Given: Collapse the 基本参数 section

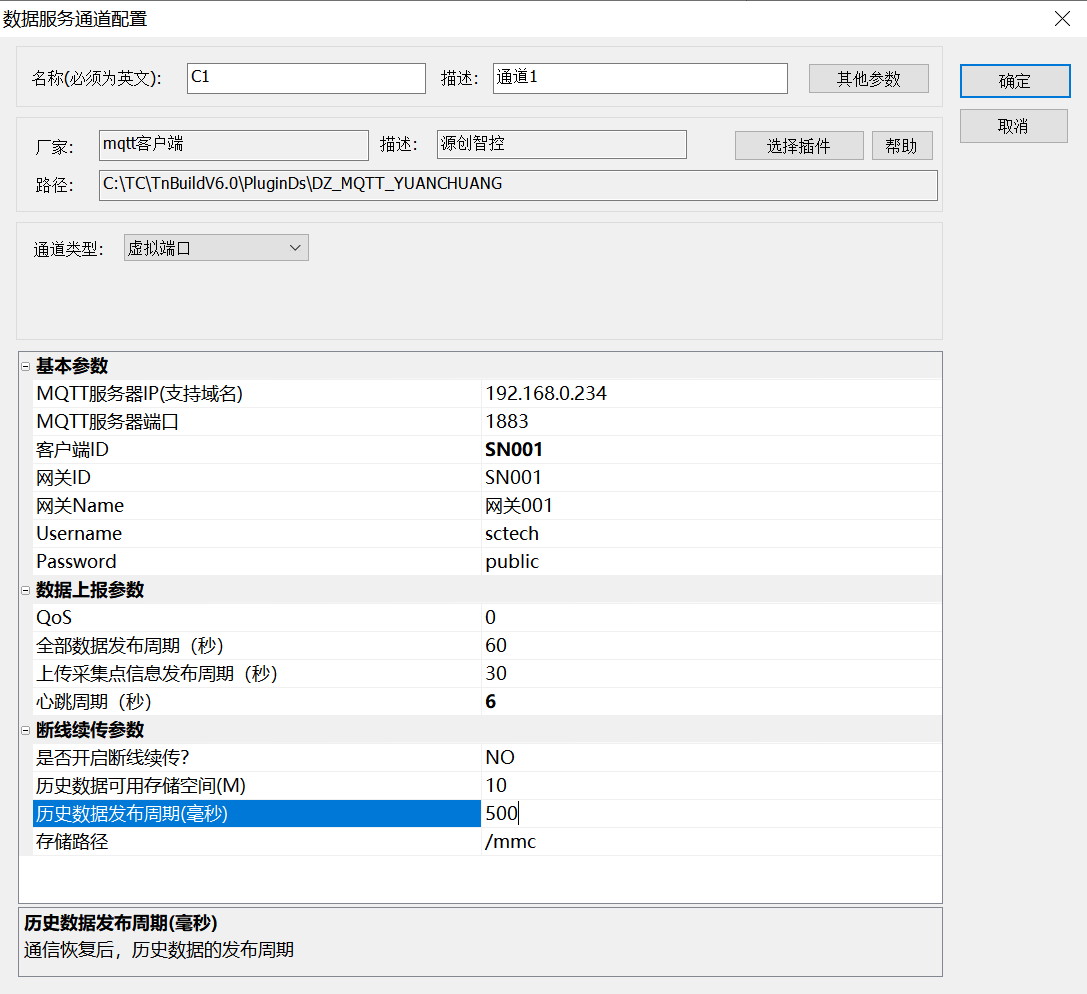Looking at the screenshot, I should pos(26,366).
